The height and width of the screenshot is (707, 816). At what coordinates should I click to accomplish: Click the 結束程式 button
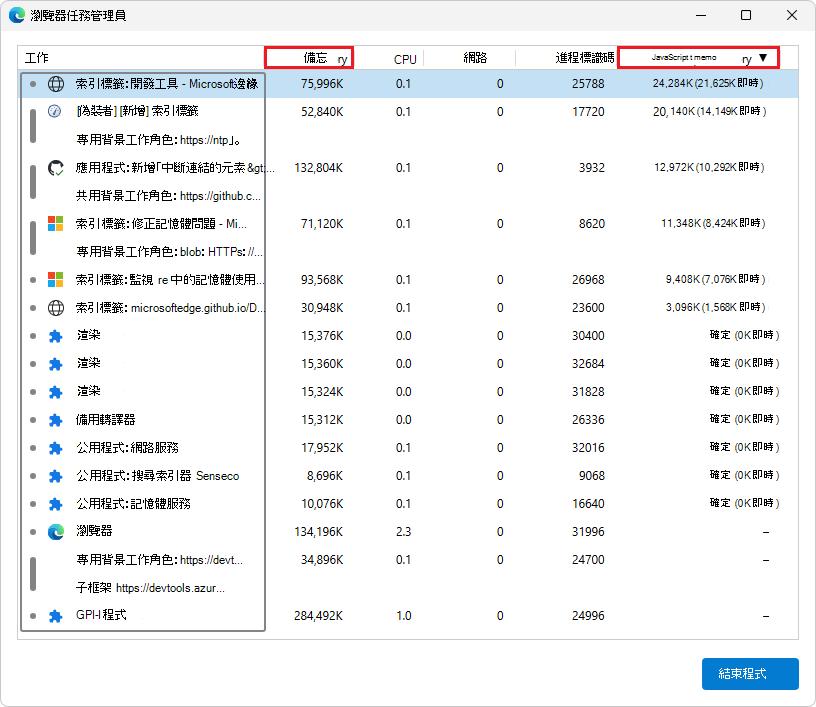tap(750, 674)
